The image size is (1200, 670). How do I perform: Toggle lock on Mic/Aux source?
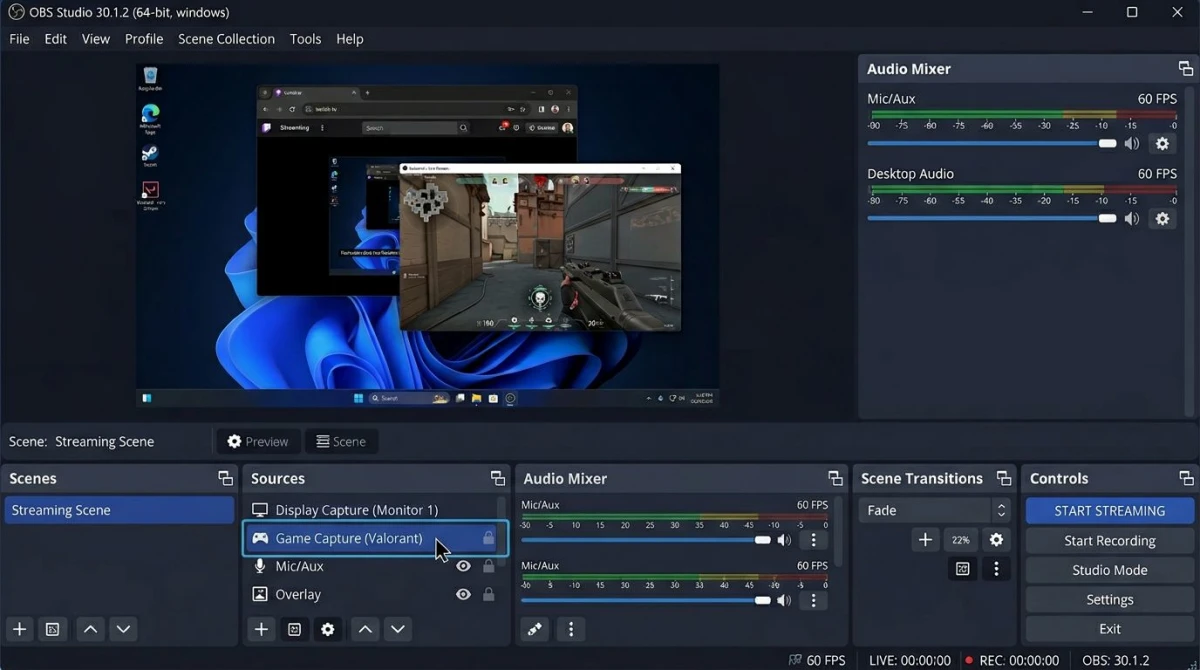click(x=488, y=566)
